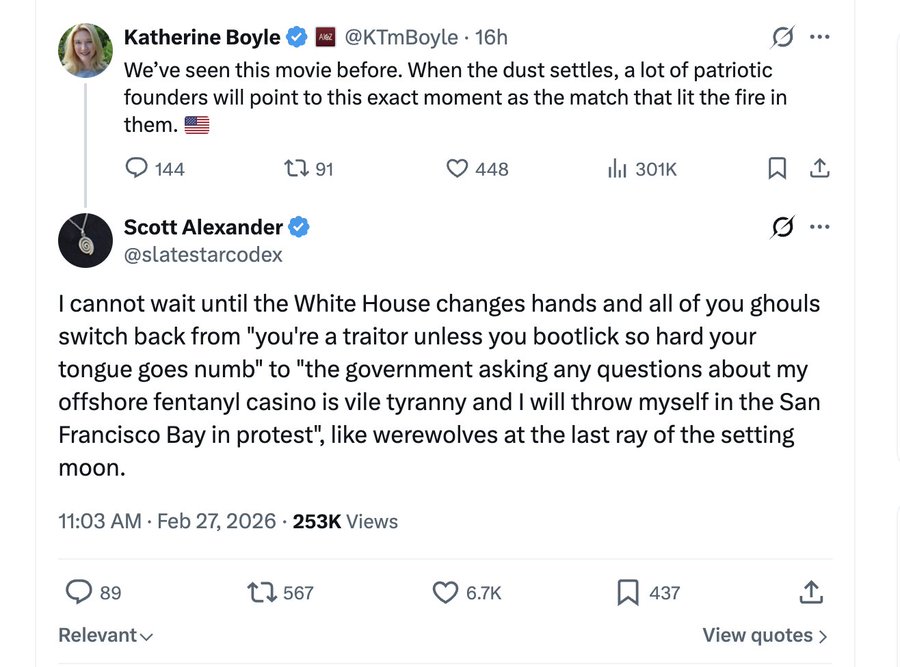The width and height of the screenshot is (900, 667).
Task: Like Scott Alexander's tweet with 6.7K likes
Action: [446, 593]
